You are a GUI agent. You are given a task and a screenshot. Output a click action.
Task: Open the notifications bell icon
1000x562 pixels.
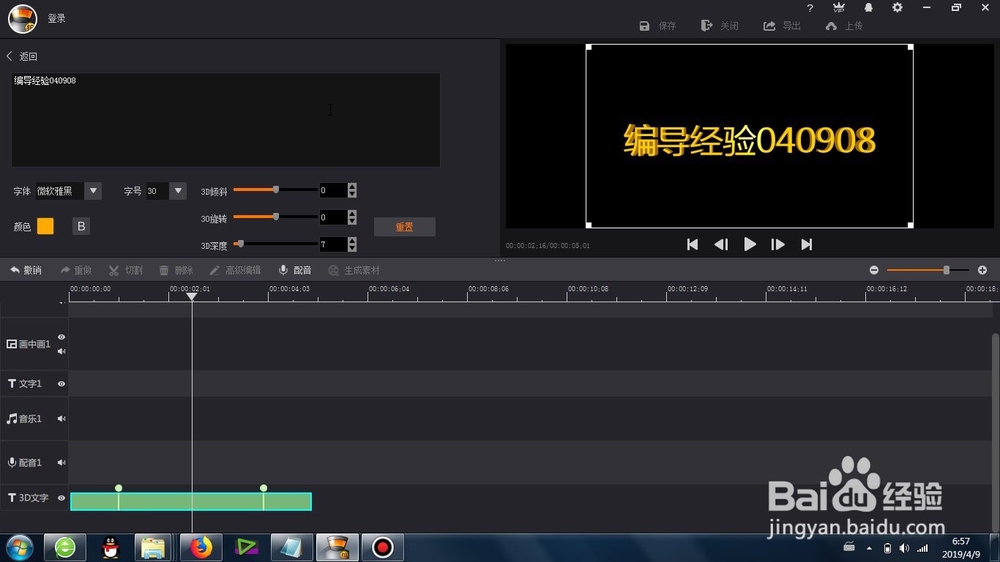(869, 8)
